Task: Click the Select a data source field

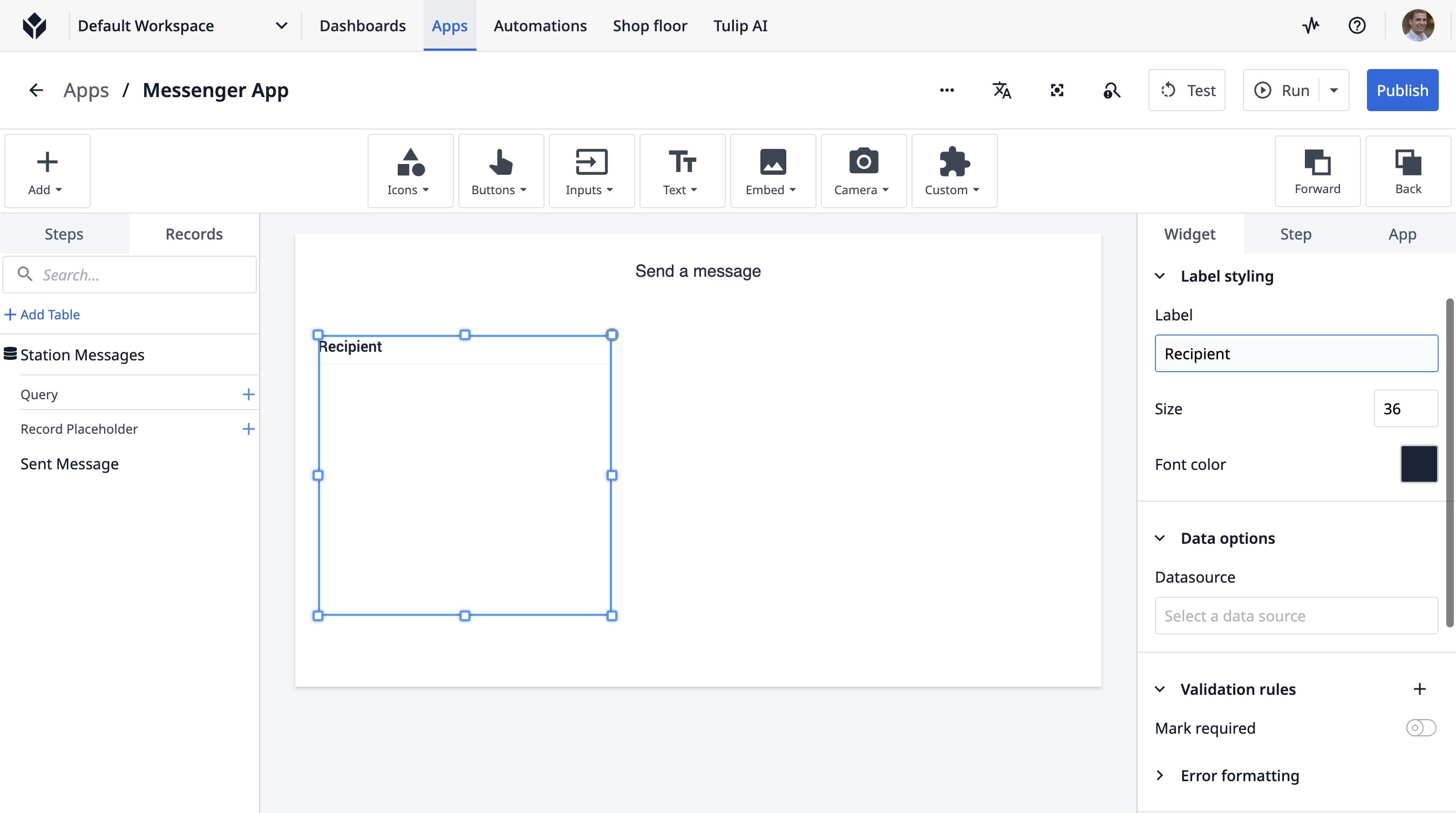Action: point(1296,615)
